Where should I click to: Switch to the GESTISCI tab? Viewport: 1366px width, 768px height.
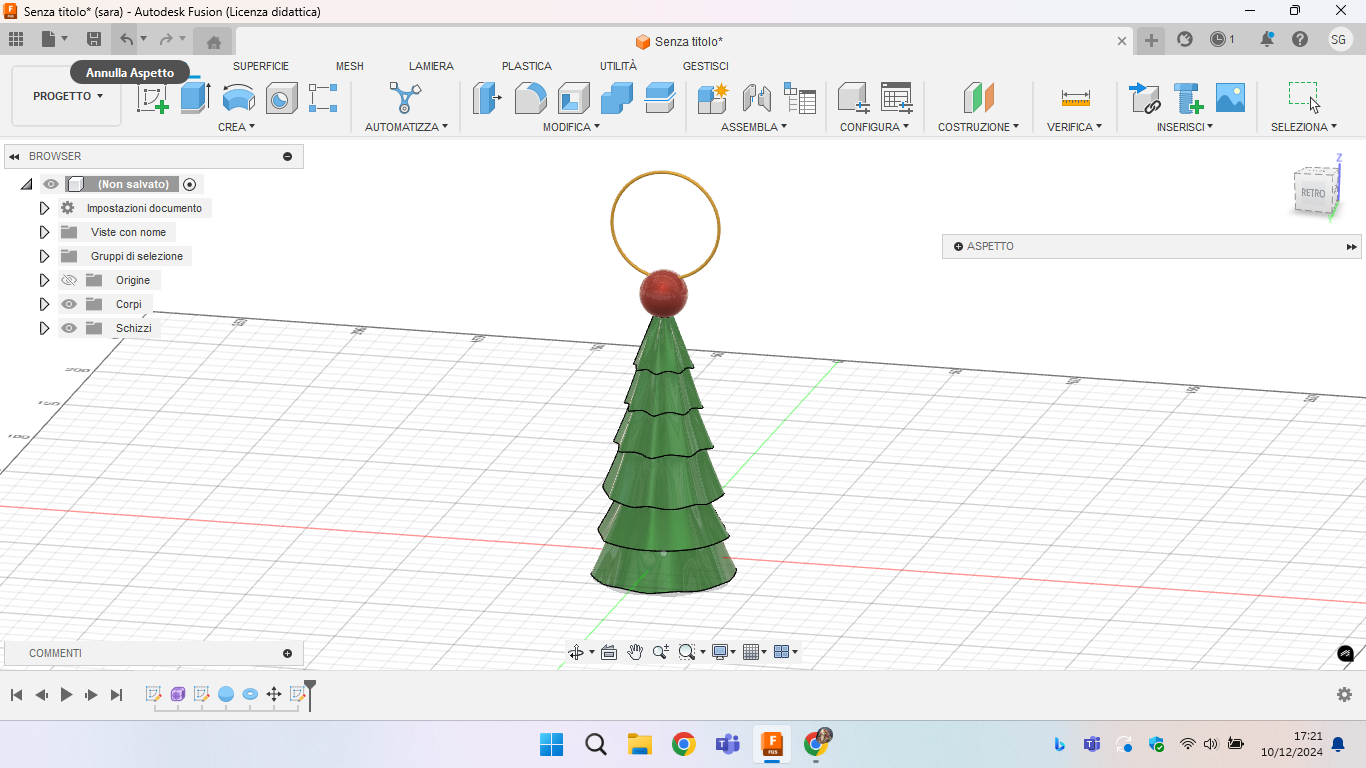(706, 66)
